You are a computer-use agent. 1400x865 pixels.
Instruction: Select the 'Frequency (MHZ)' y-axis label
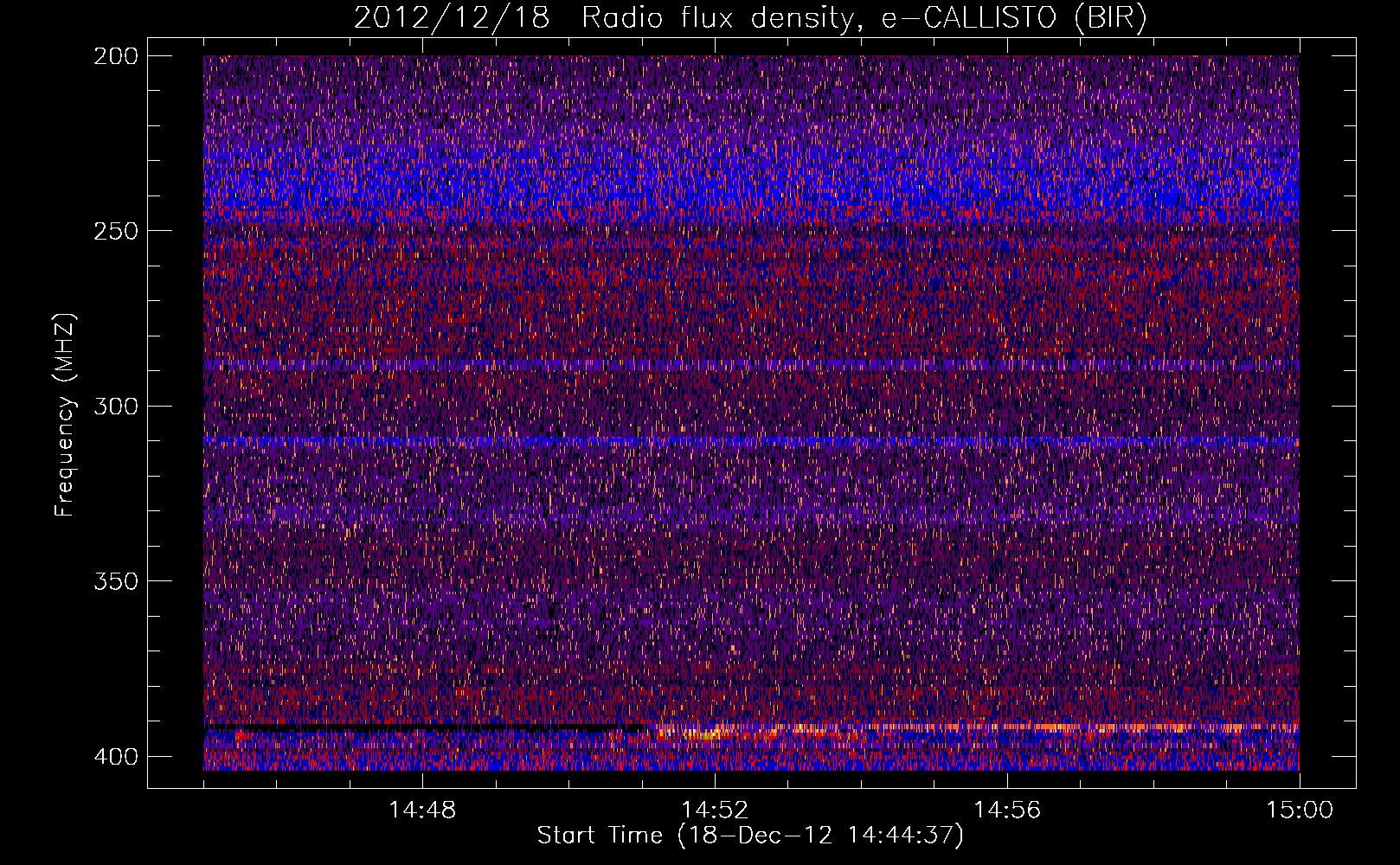click(65, 415)
